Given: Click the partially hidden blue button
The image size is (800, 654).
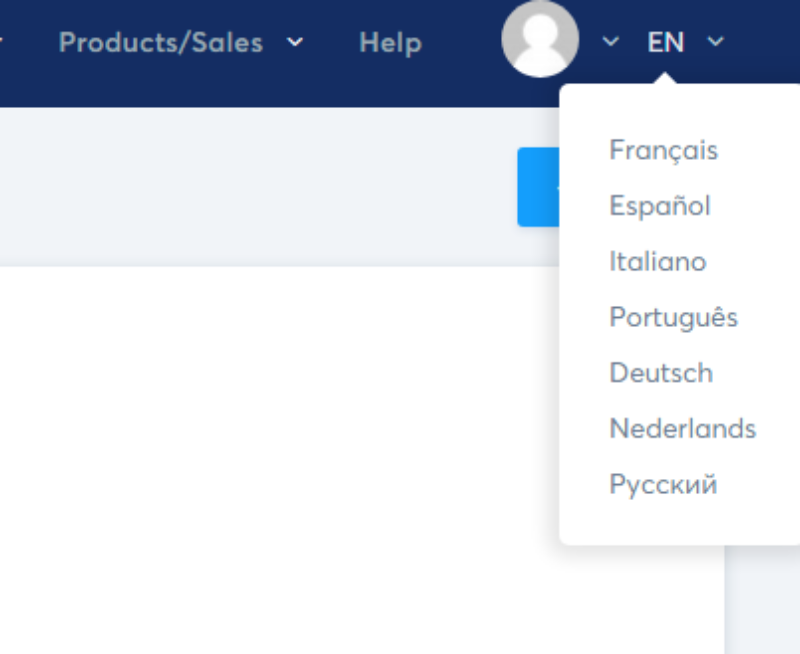Looking at the screenshot, I should [x=538, y=187].
